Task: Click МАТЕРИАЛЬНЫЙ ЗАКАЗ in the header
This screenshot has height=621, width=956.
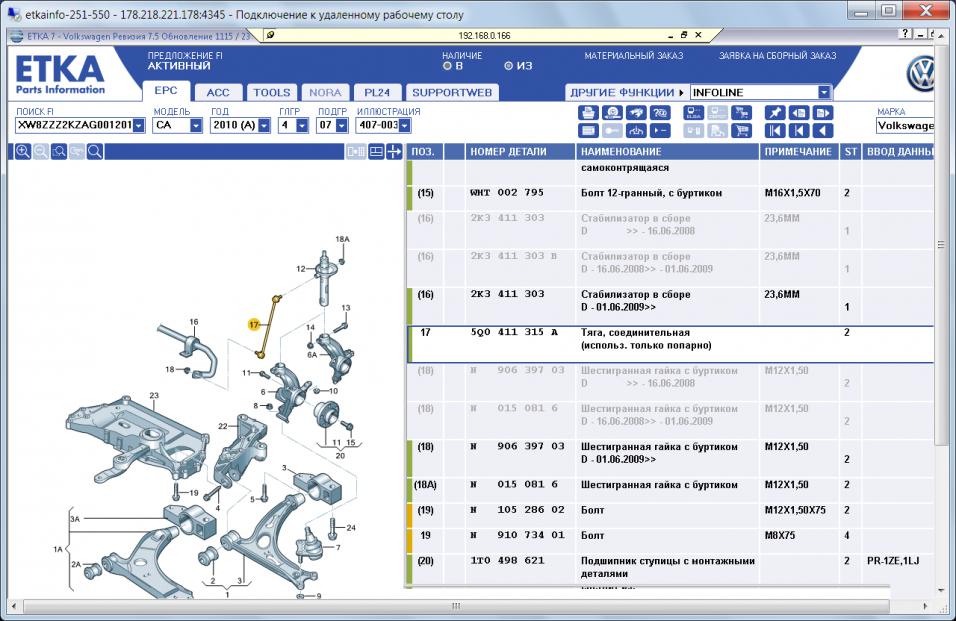Action: click(633, 55)
